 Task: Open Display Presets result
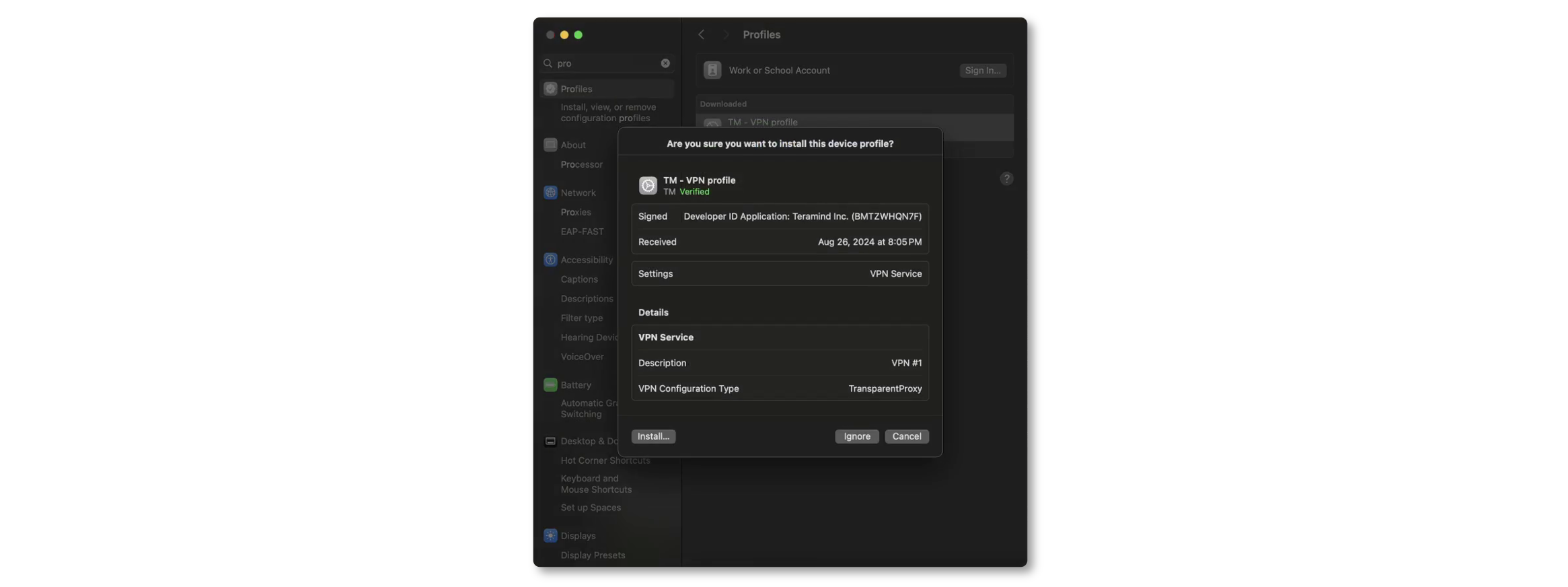593,555
